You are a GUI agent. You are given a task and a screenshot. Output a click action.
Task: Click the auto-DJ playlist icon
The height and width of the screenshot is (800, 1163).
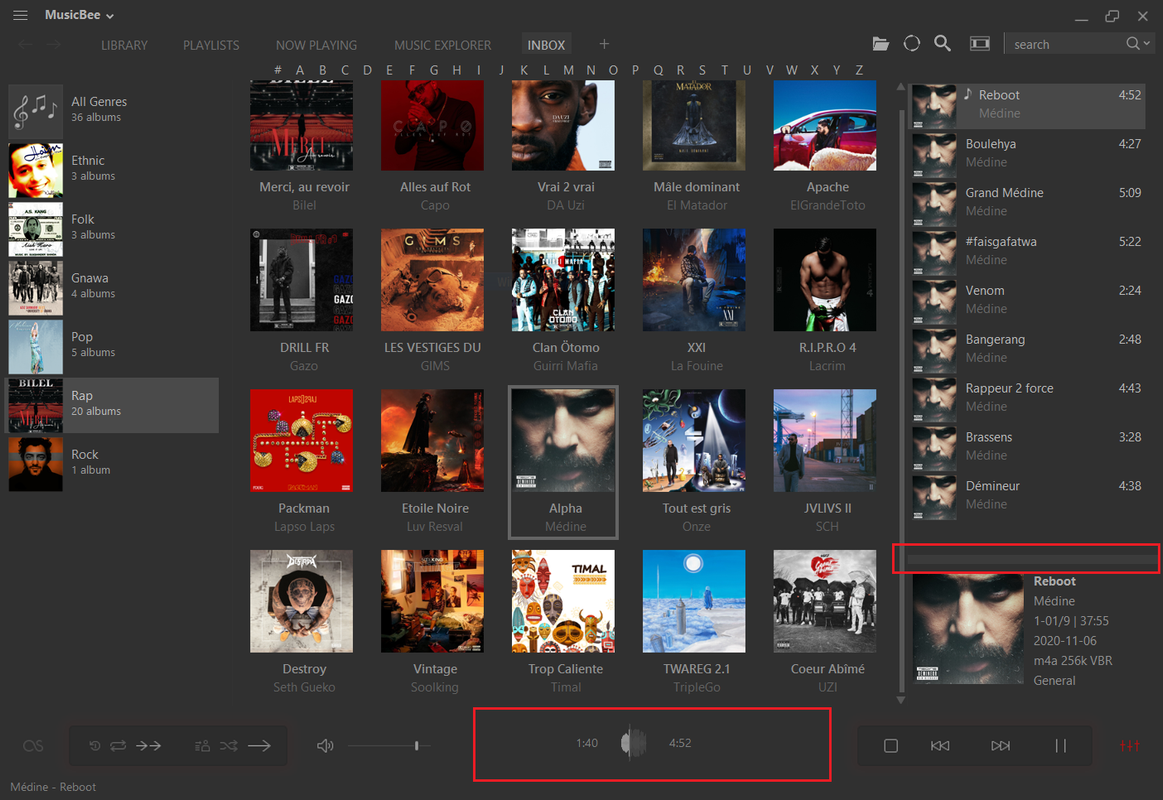point(202,746)
